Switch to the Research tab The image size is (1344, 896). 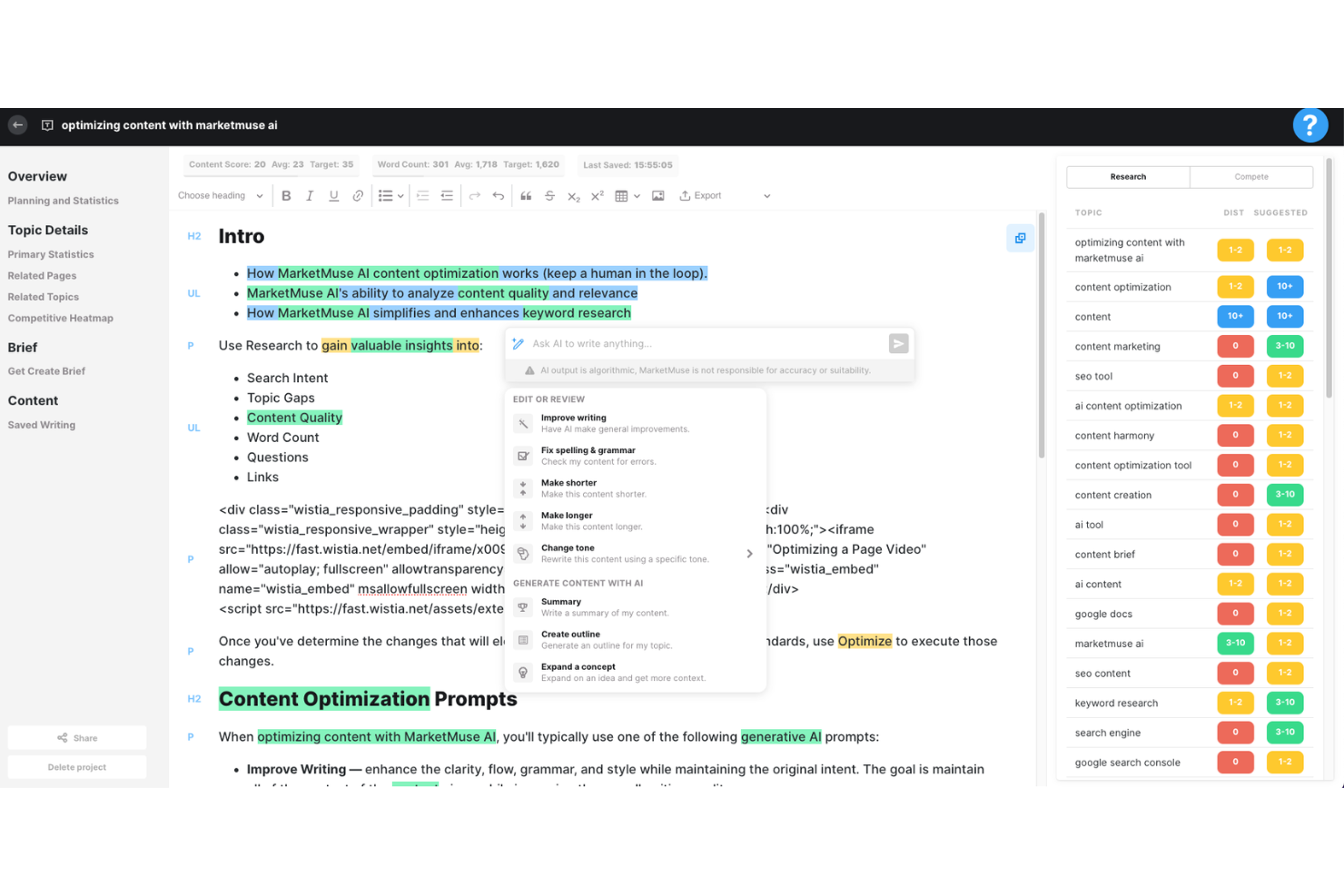pos(1128,177)
